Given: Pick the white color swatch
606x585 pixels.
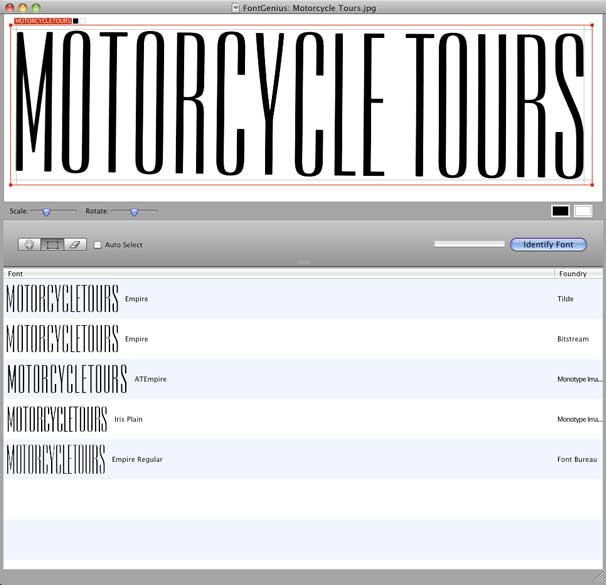Looking at the screenshot, I should coord(583,211).
